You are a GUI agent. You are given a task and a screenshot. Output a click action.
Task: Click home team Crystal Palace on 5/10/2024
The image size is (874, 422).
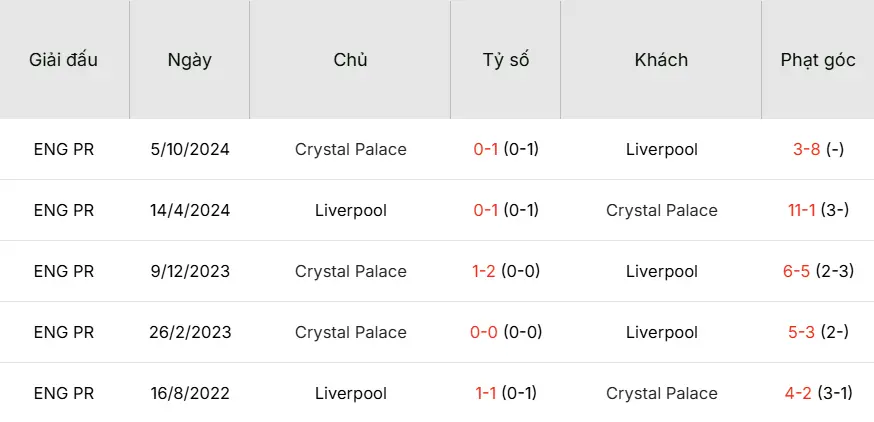tap(351, 150)
